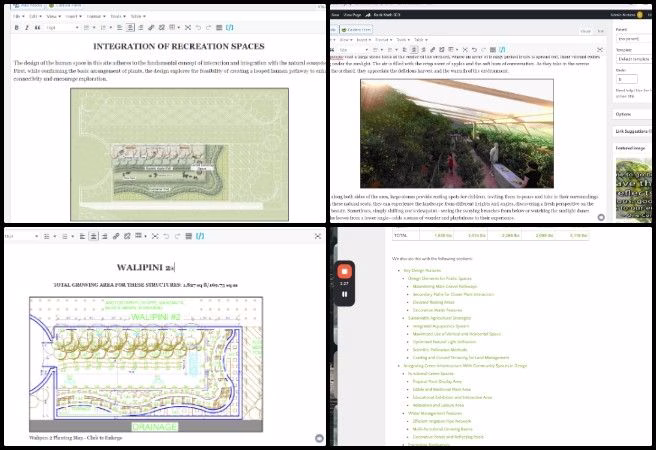Screen dimensions: 656x450
Task: Align left in the recreation spaces editor
Action: coord(120,28)
